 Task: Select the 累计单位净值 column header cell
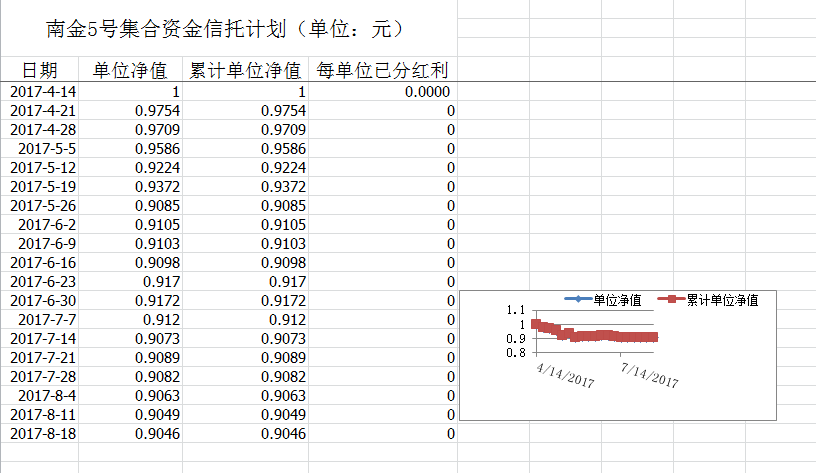coord(246,70)
